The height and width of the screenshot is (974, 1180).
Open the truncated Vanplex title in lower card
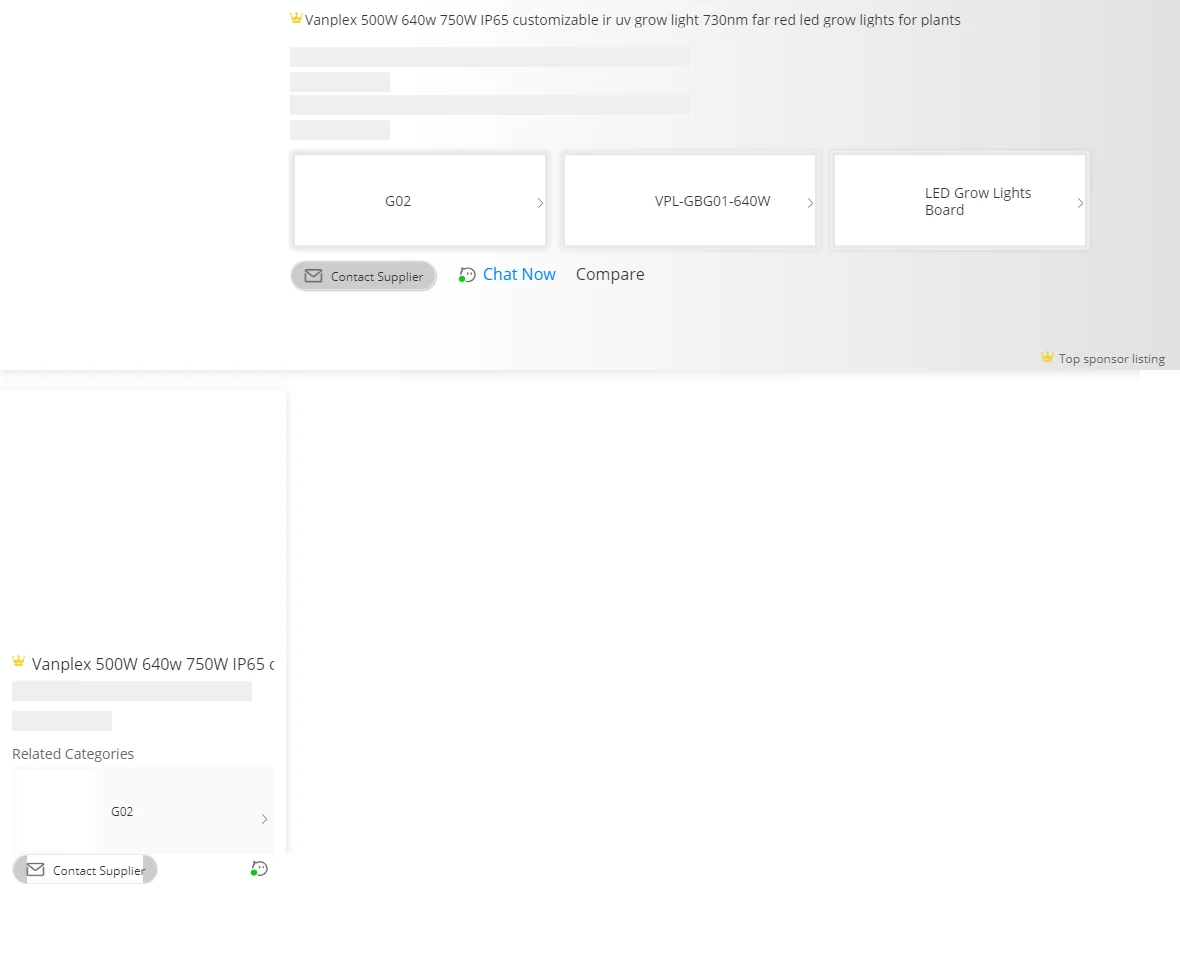[x=153, y=664]
